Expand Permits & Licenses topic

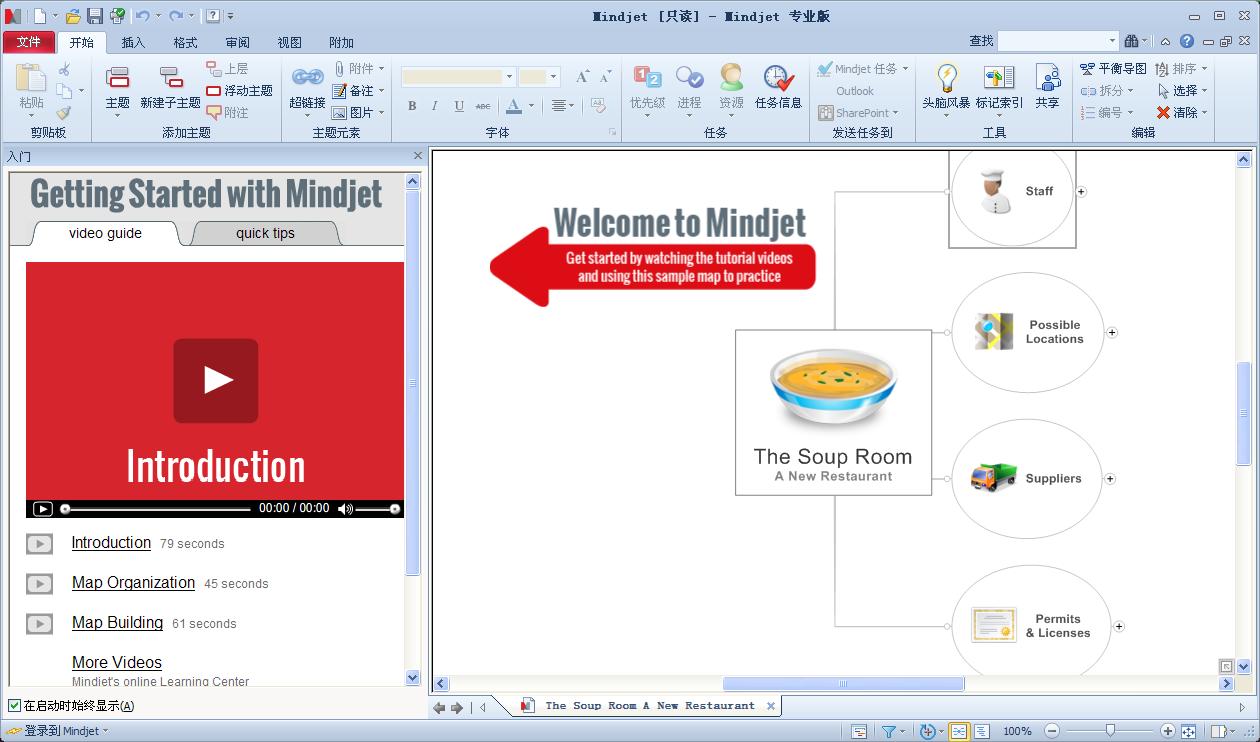[1119, 627]
